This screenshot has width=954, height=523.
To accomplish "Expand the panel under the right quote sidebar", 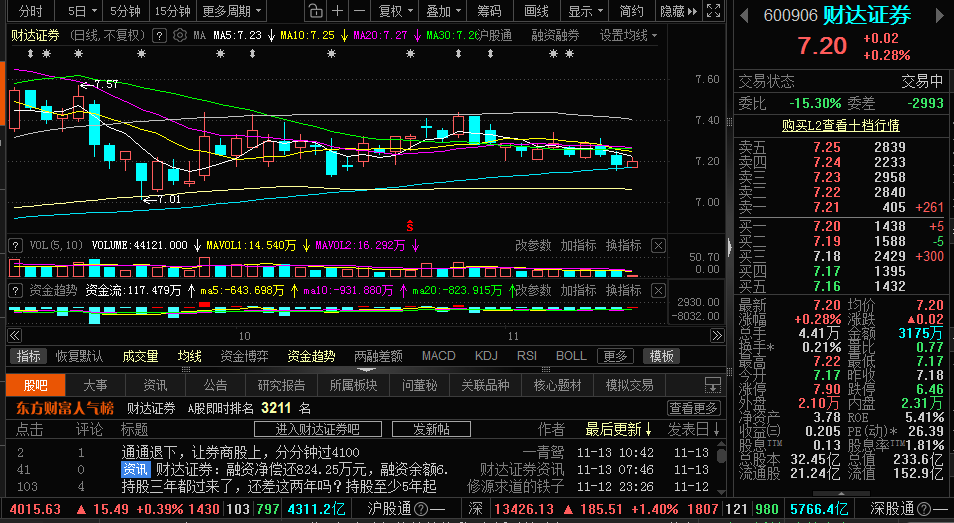I will click(842, 494).
